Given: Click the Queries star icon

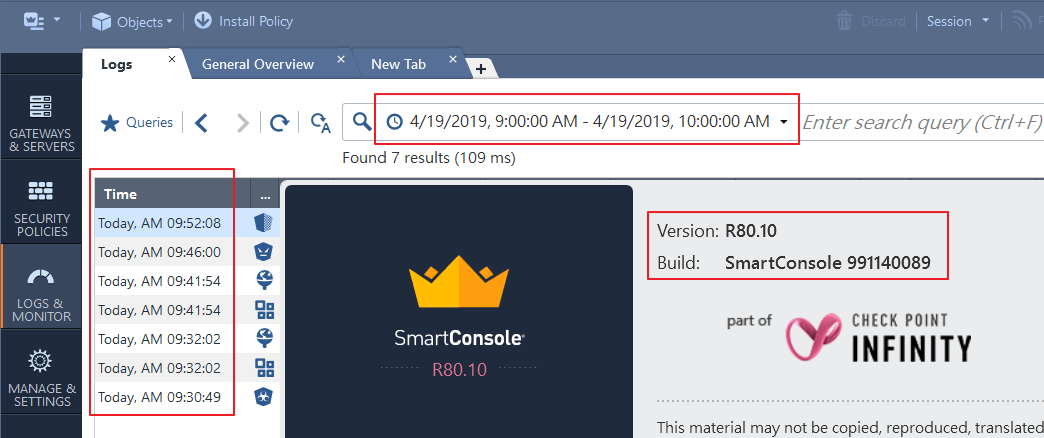Looking at the screenshot, I should pos(110,123).
